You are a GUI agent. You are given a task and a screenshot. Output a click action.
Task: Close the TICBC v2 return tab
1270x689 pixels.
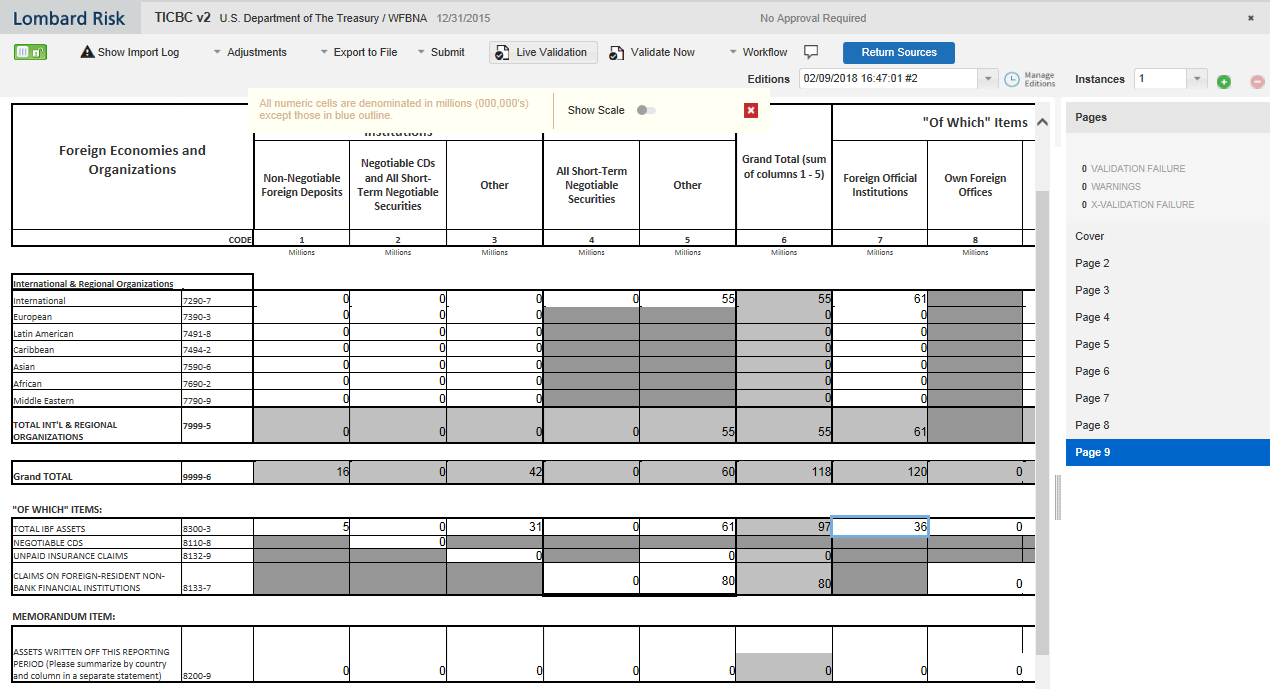tap(1250, 18)
